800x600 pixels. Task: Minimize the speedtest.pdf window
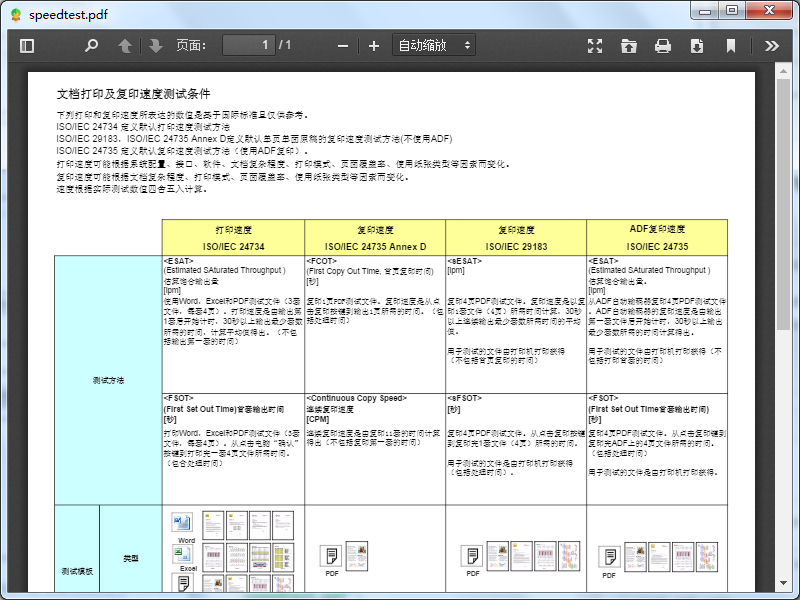pos(705,10)
